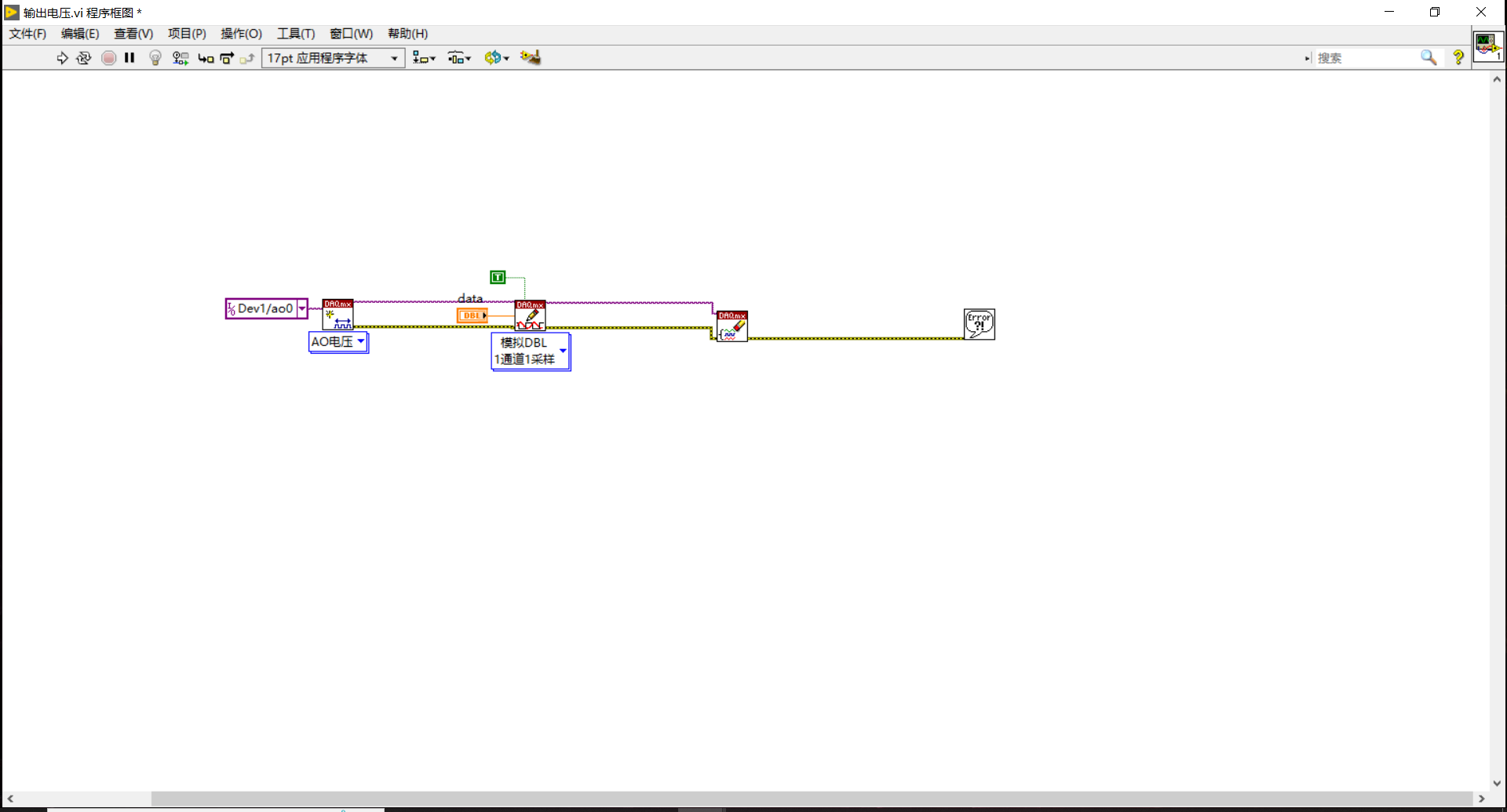
Task: Open the 工具(T) menu
Action: point(296,34)
